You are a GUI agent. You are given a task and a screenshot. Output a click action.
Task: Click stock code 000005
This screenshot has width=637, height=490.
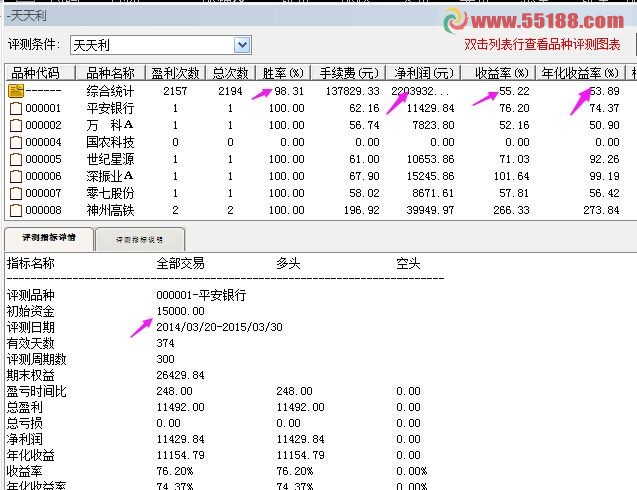pos(43,159)
